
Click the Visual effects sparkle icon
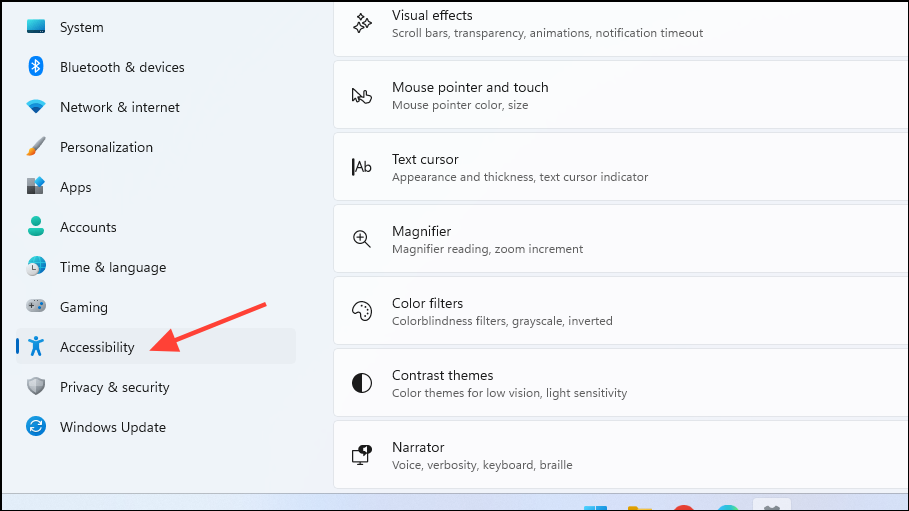pos(362,23)
